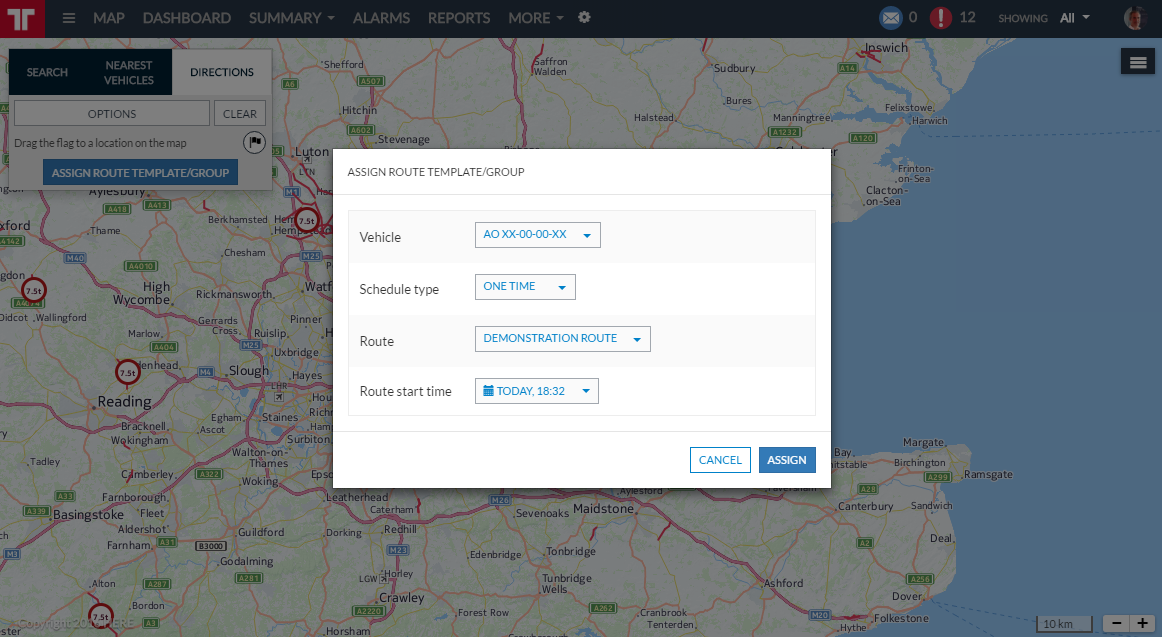Switch to the Nearest Vehicles tab
Screen dimensions: 1162x637
point(129,72)
